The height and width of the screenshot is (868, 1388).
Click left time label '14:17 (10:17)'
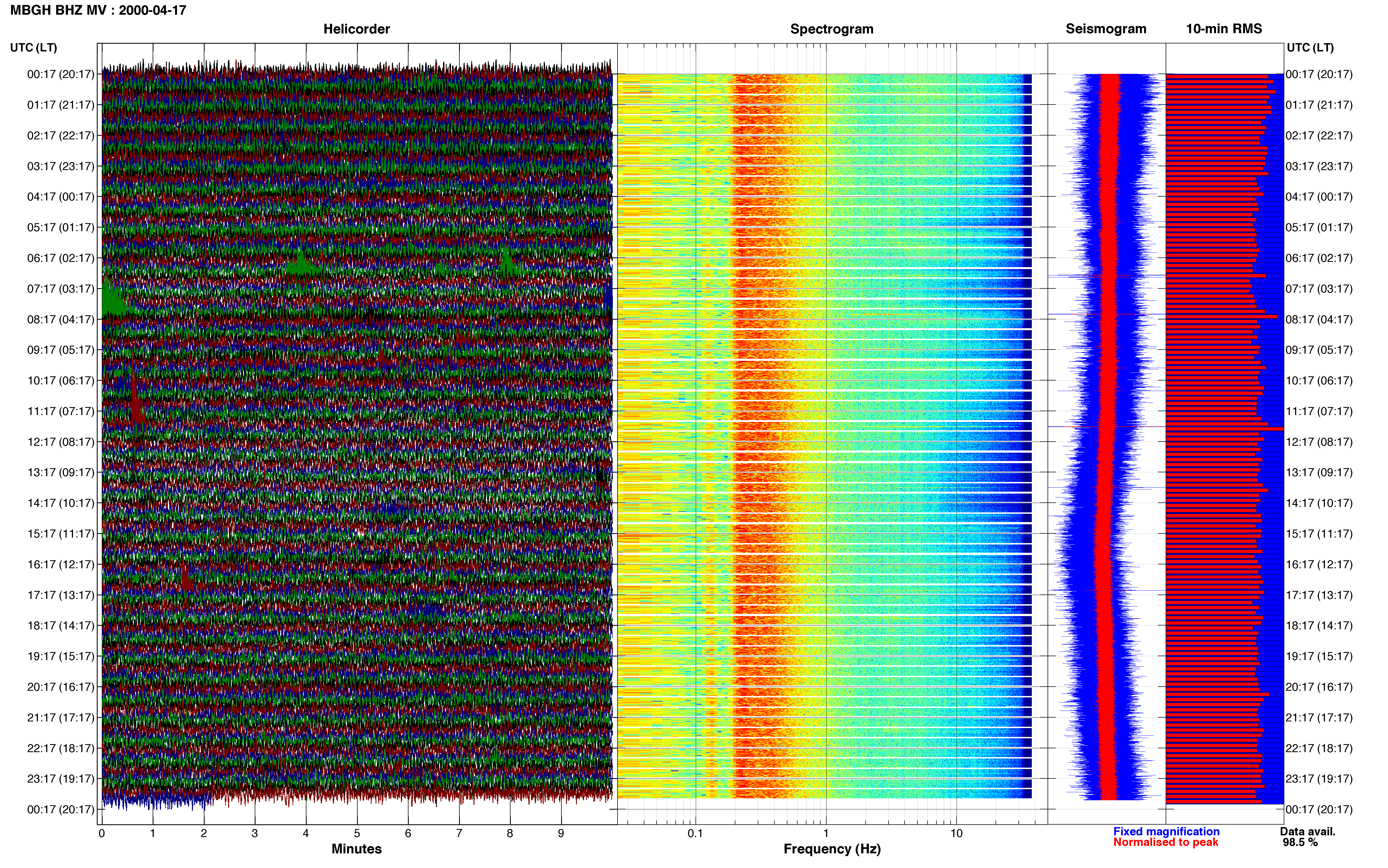tap(61, 503)
